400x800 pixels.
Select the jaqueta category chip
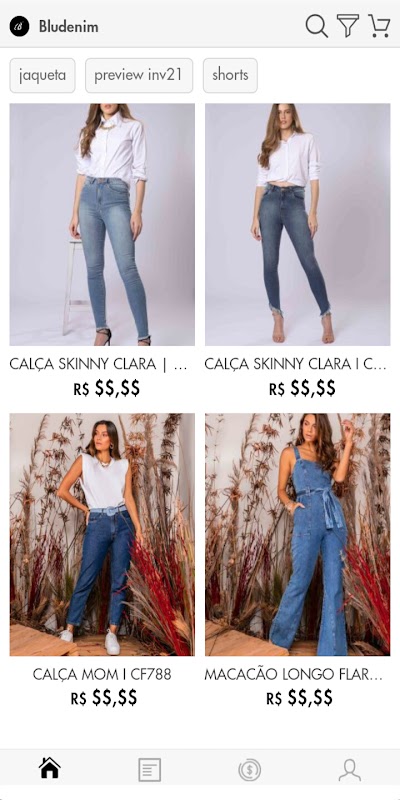click(x=42, y=76)
